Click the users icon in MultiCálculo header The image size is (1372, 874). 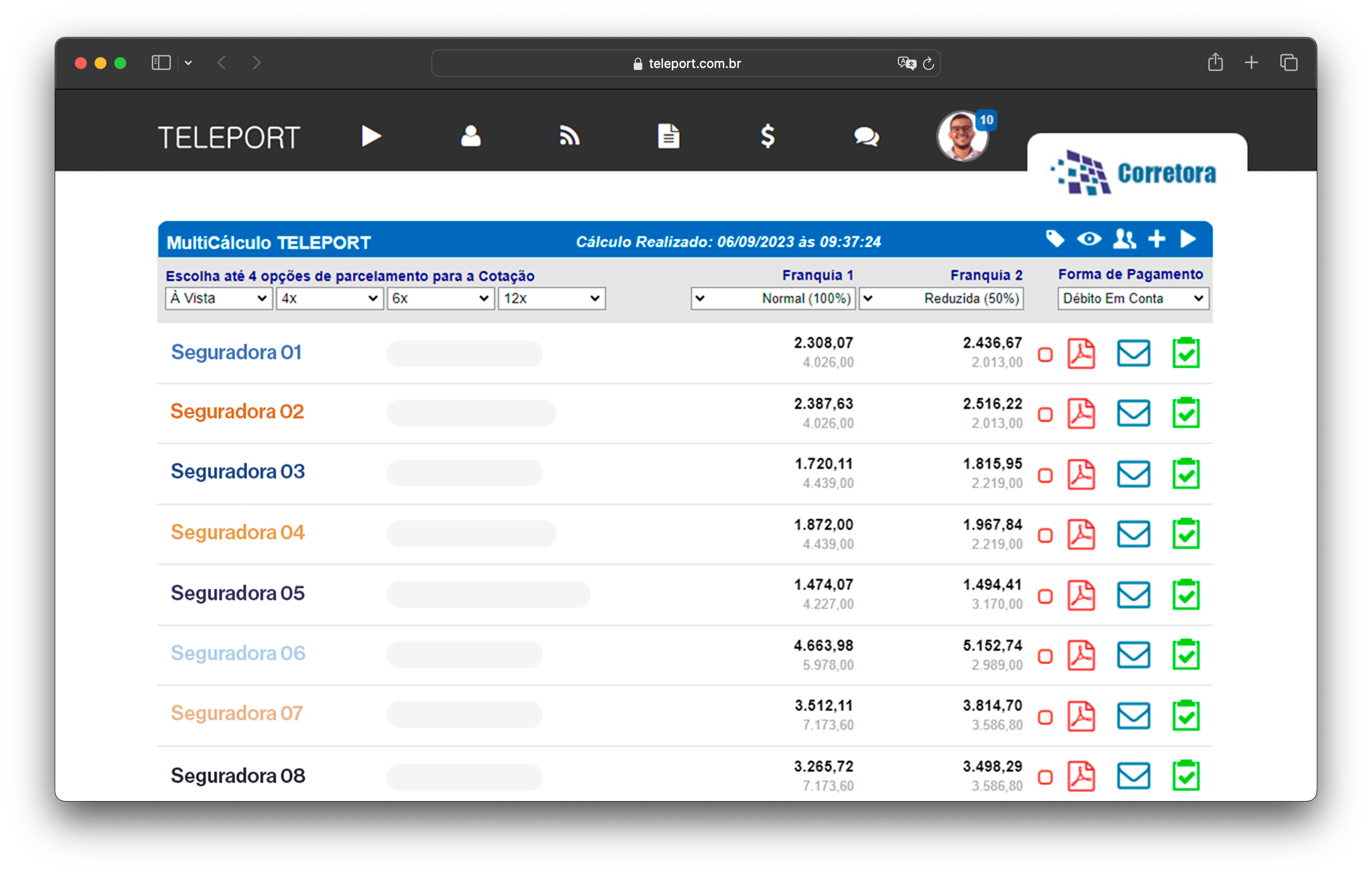pyautogui.click(x=1124, y=239)
